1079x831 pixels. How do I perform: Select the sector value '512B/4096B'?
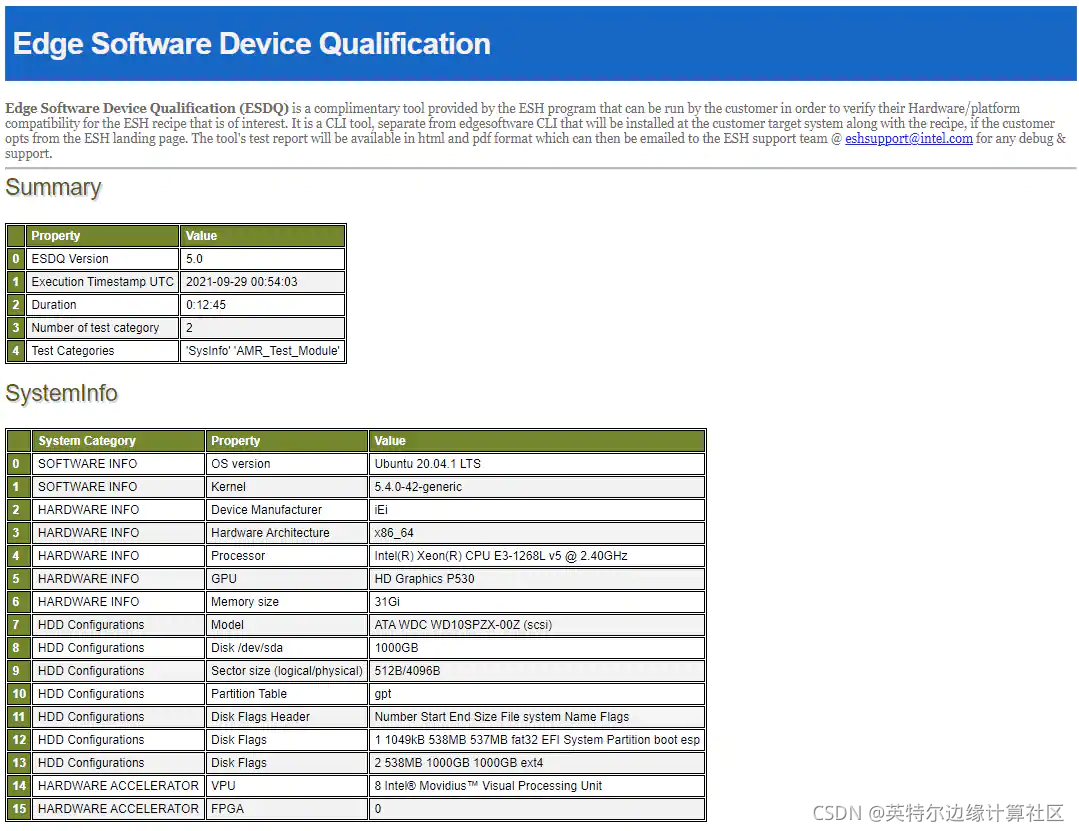(x=537, y=671)
